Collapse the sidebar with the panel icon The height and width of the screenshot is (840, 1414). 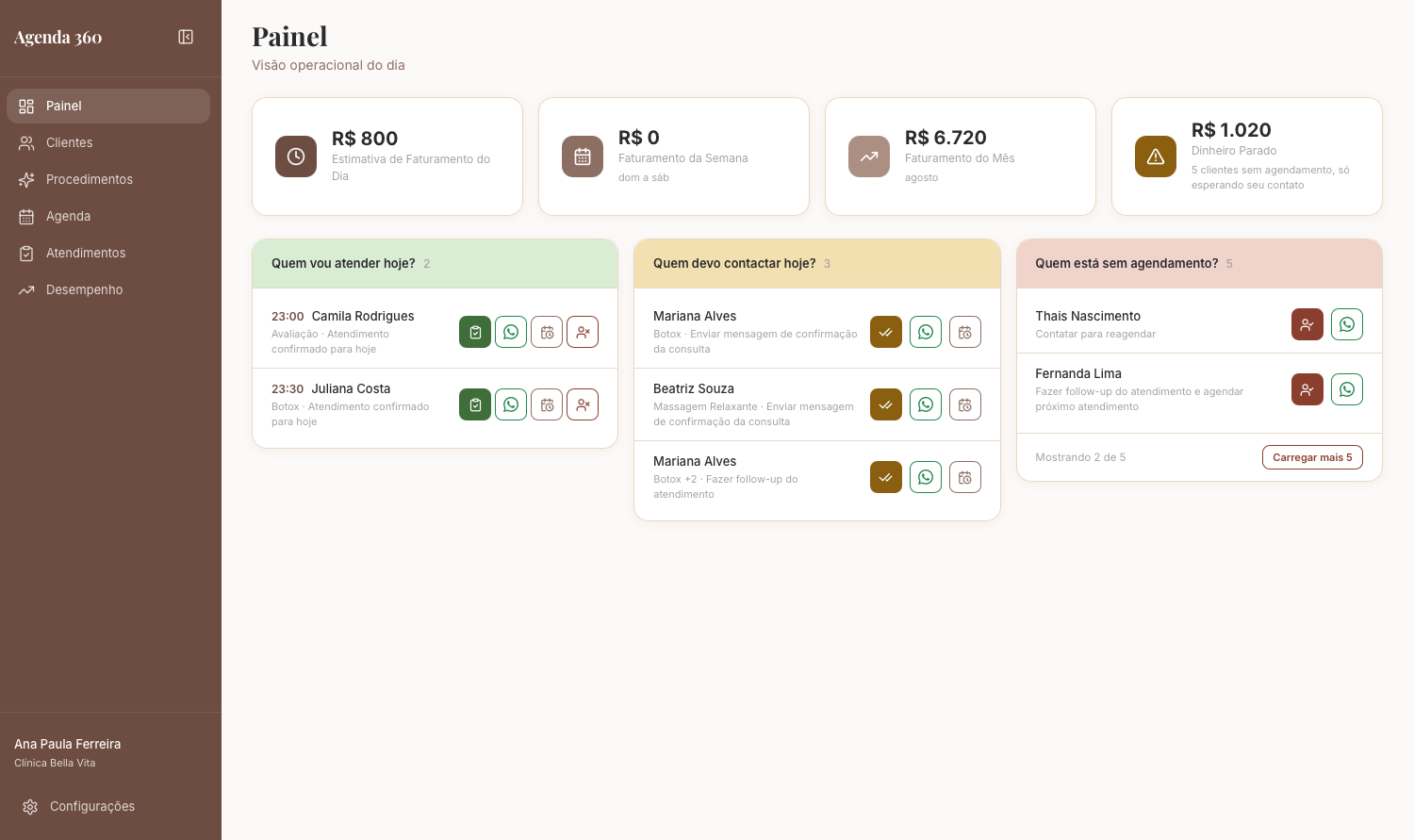click(186, 37)
